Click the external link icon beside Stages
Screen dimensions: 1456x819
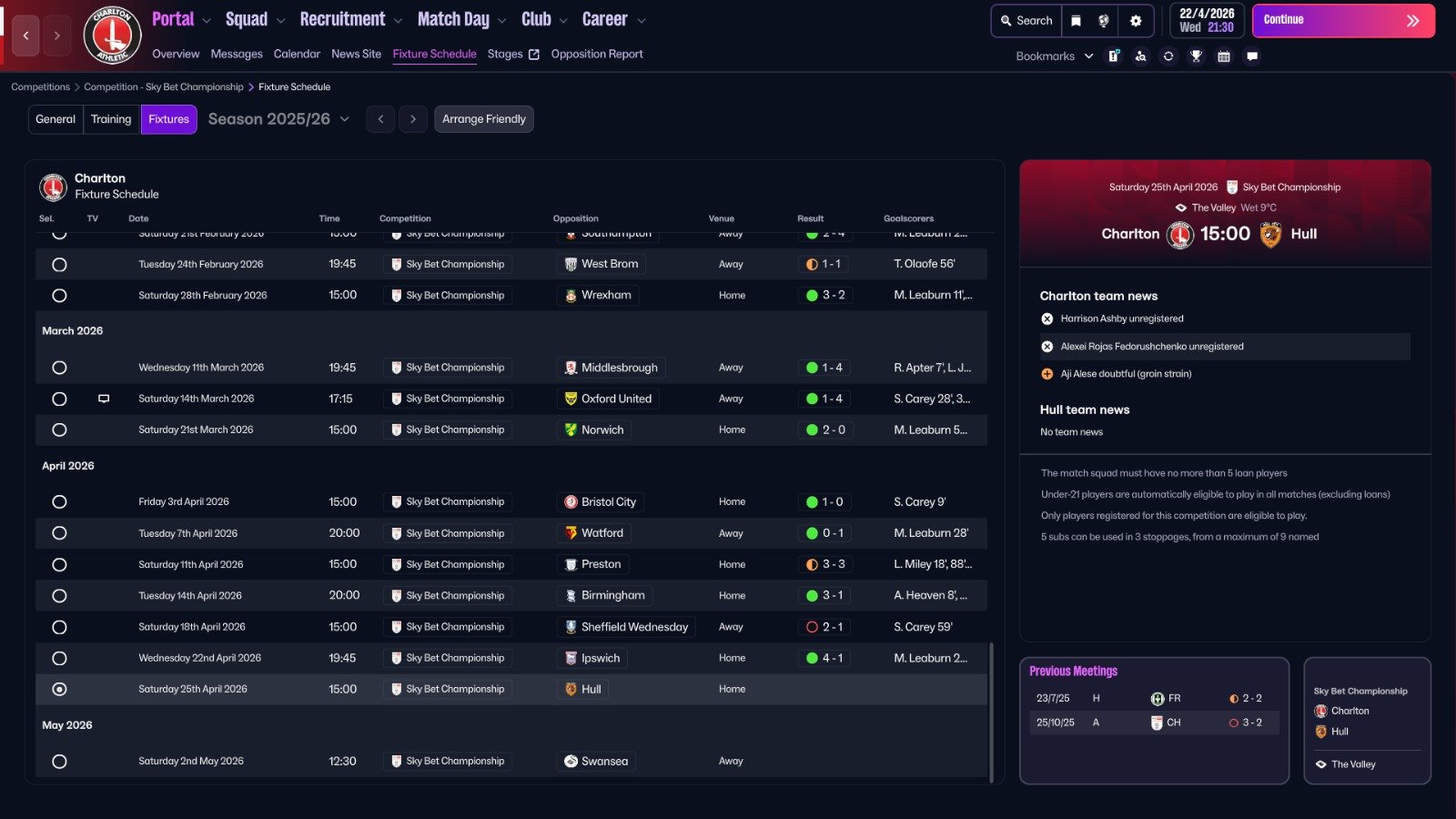(x=534, y=55)
